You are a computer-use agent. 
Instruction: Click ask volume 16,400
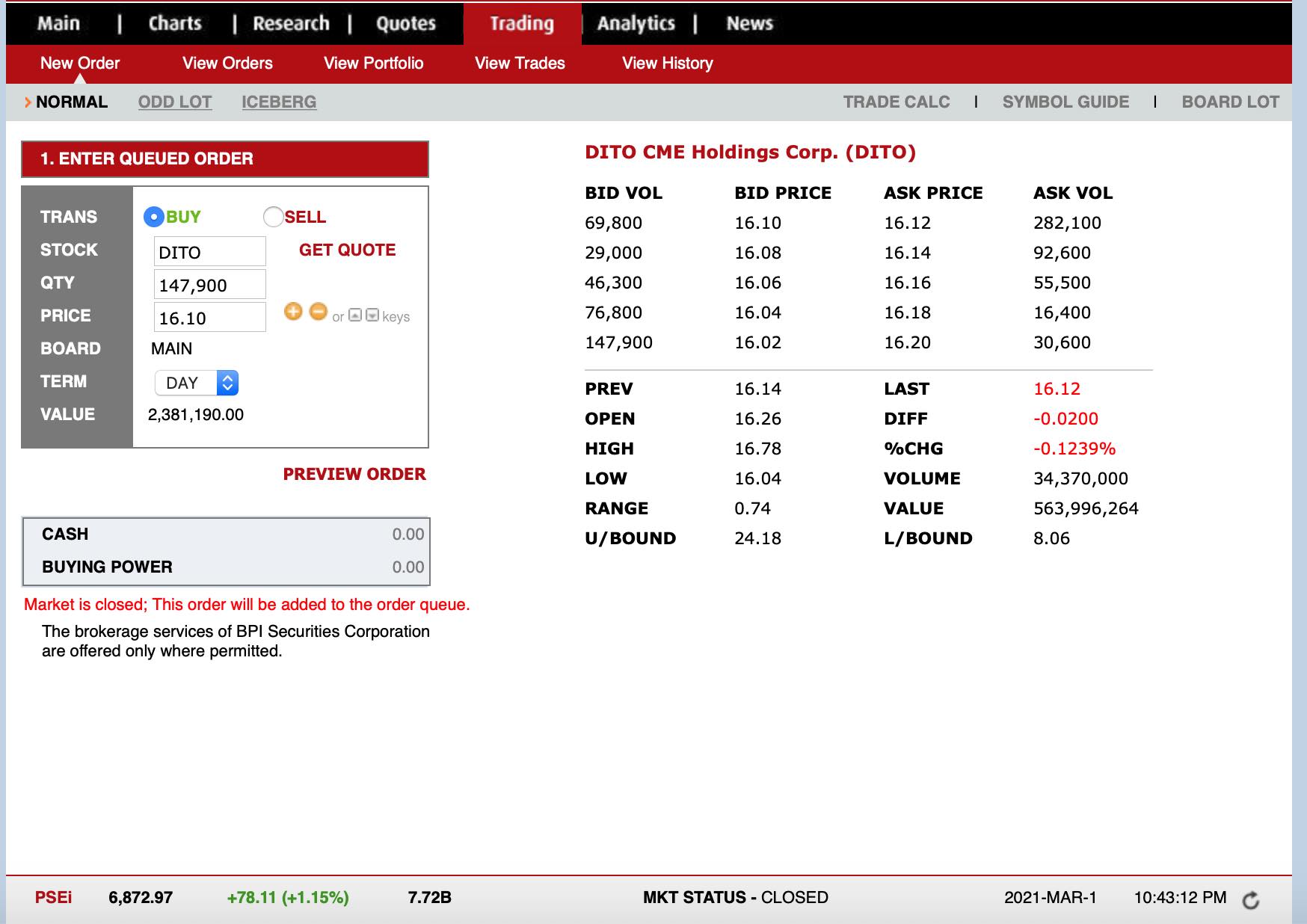pos(1062,312)
